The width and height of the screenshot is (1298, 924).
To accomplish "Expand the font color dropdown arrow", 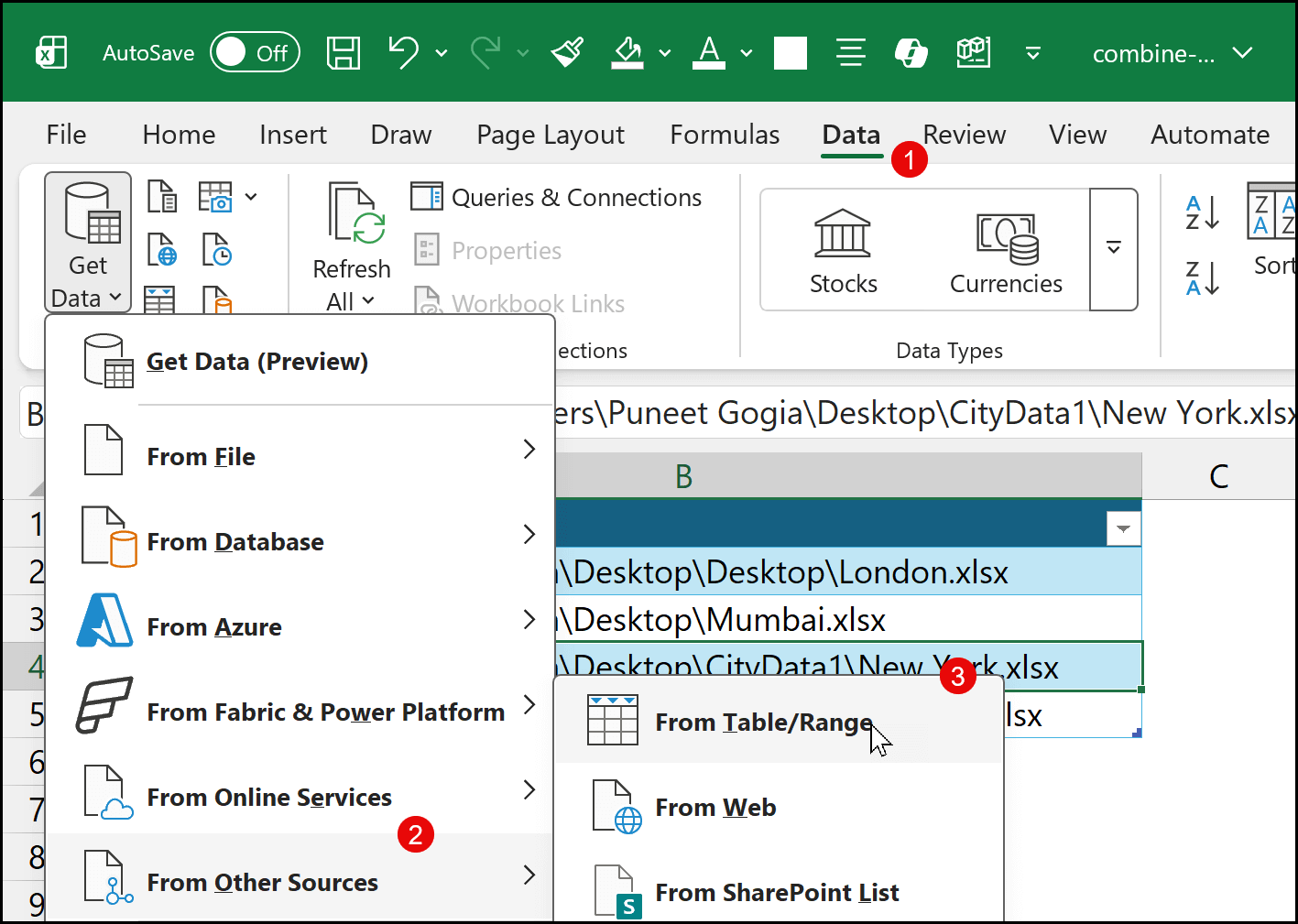I will coord(747,53).
